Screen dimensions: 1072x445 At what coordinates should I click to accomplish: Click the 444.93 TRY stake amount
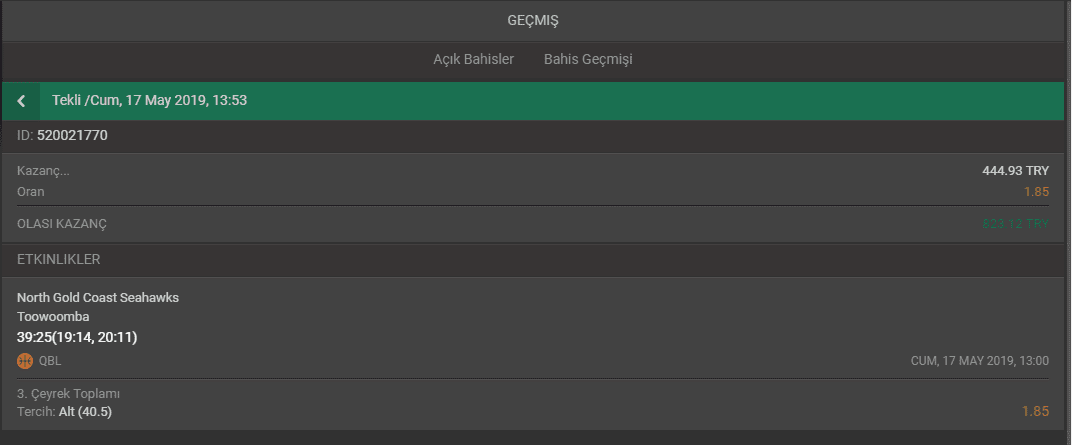pyautogui.click(x=1015, y=171)
